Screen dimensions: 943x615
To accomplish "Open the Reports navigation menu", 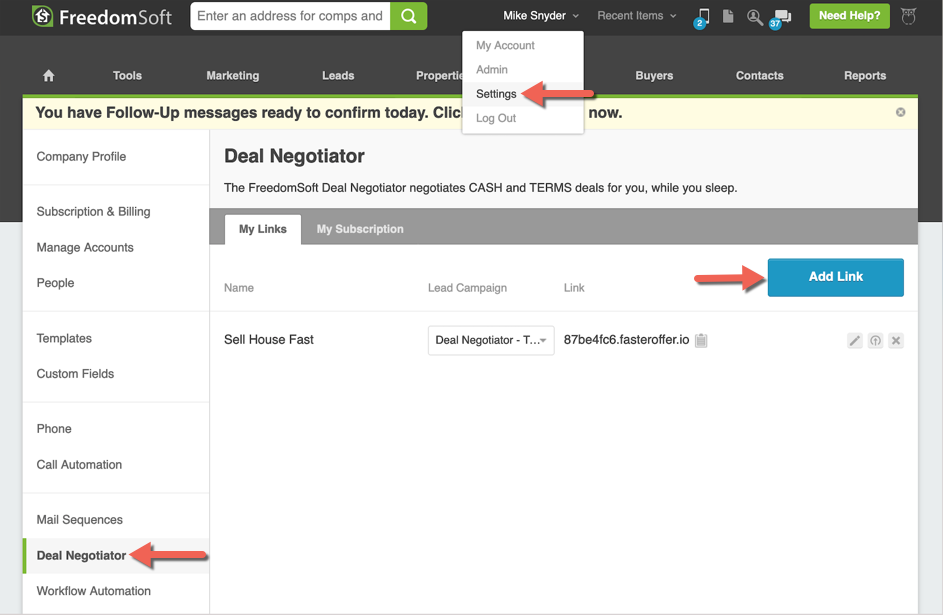I will tap(865, 75).
